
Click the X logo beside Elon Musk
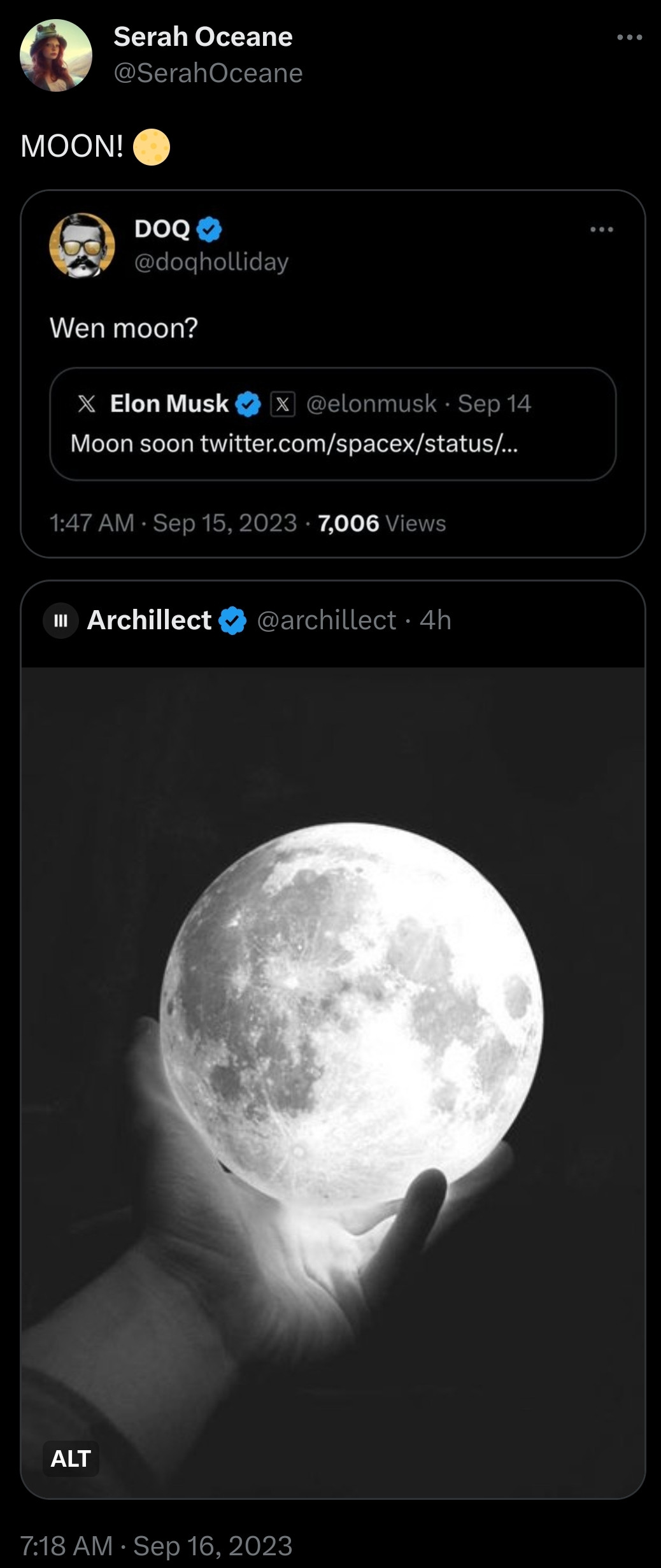click(87, 404)
